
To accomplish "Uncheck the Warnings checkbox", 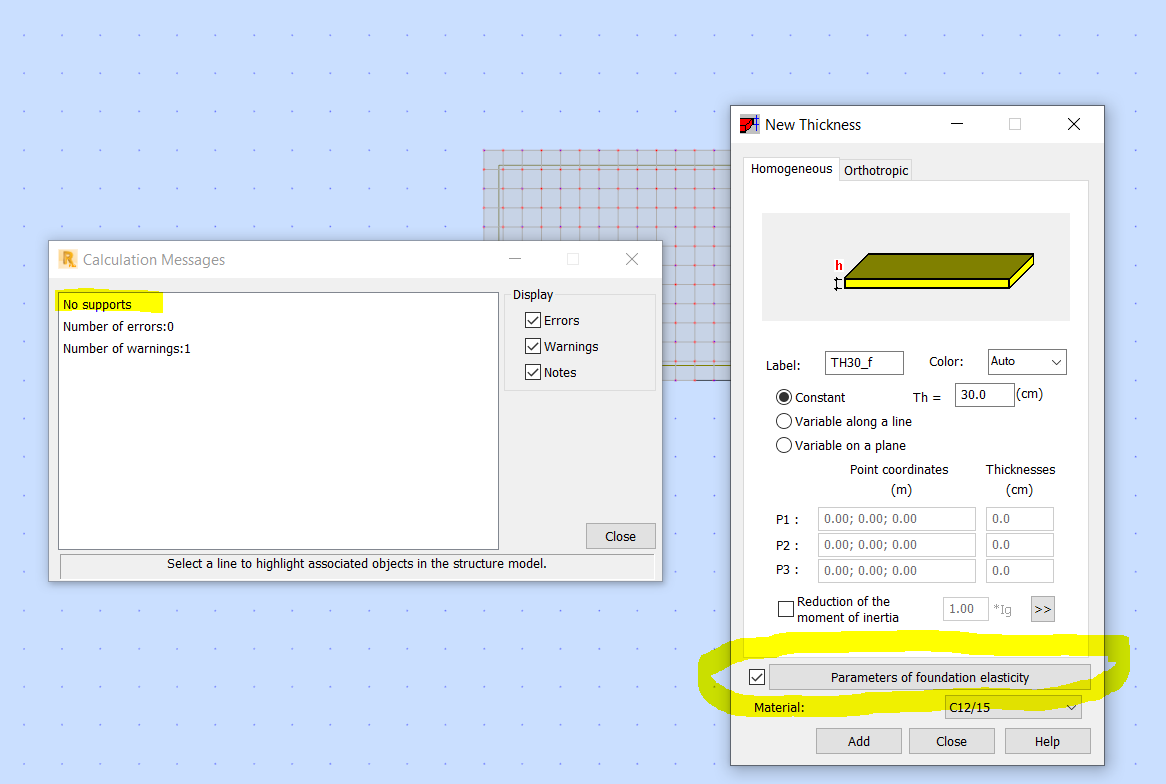I will point(533,346).
